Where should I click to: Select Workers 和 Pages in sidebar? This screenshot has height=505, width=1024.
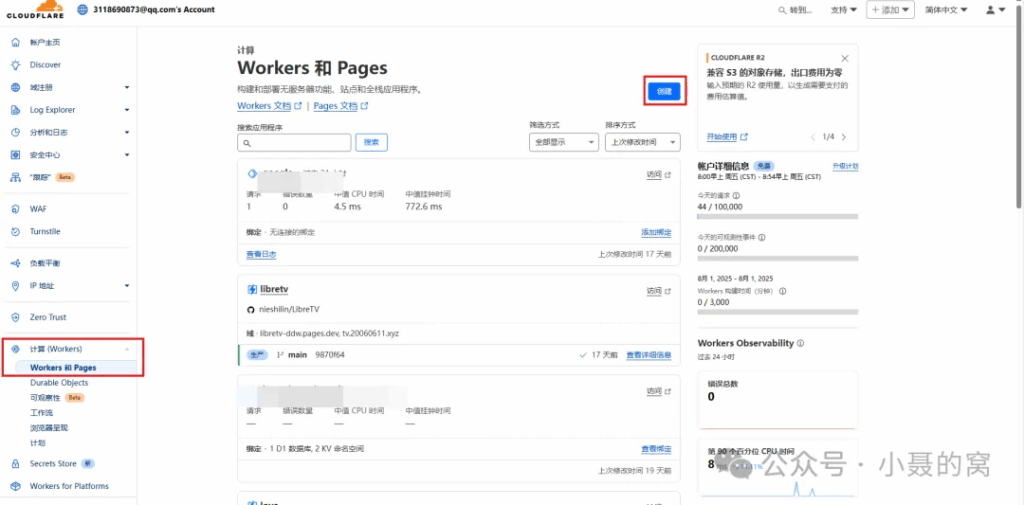[x=63, y=368]
